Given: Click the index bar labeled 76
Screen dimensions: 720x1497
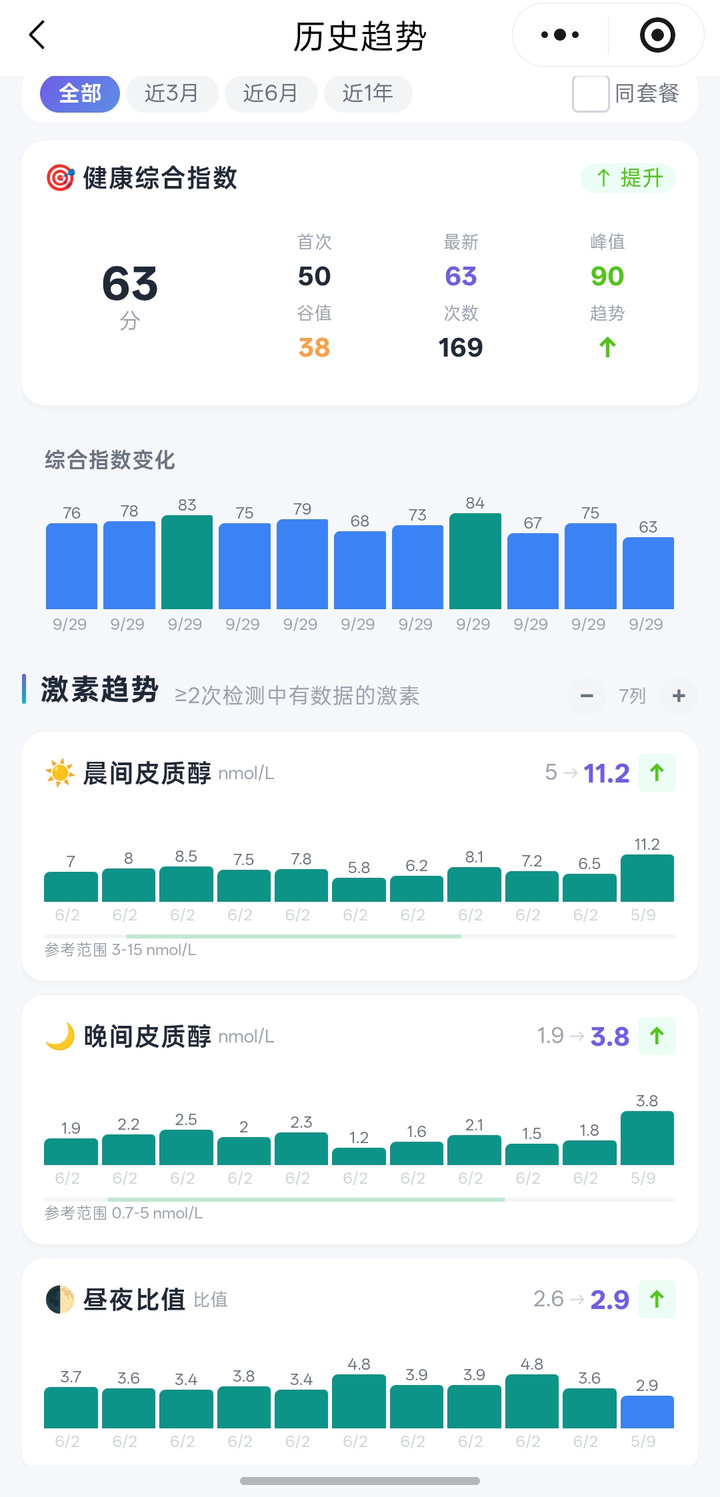Looking at the screenshot, I should click(72, 566).
